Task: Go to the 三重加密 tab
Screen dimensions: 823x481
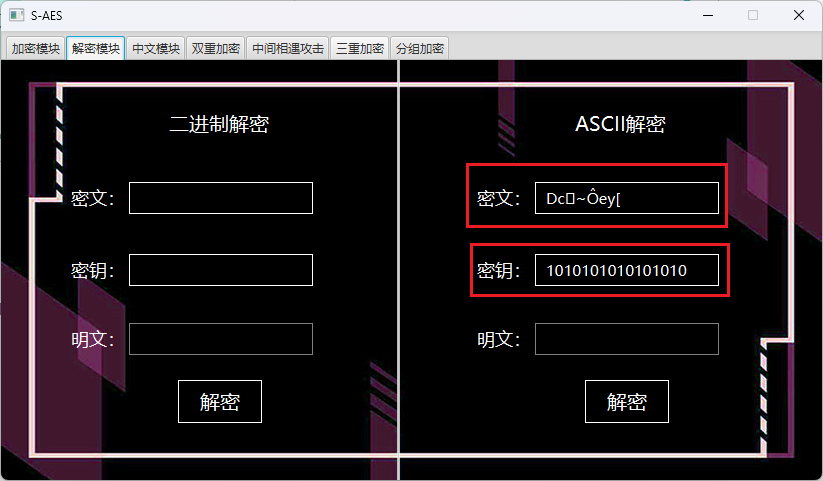Action: 360,48
